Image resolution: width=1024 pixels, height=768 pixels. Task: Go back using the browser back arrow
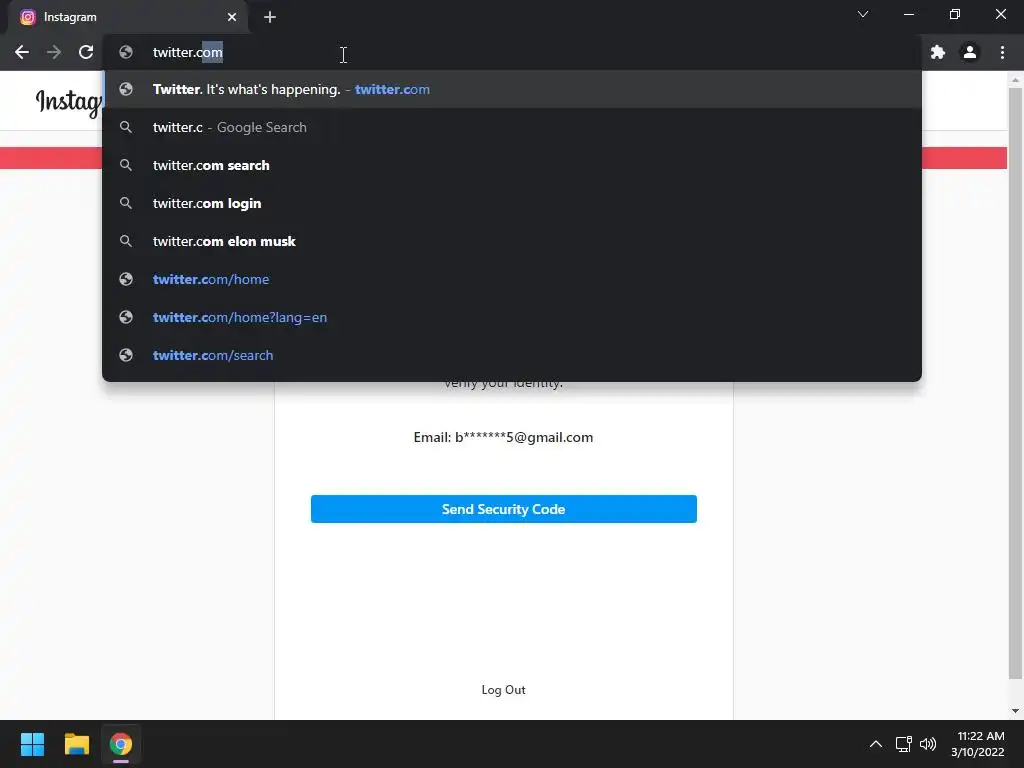pyautogui.click(x=22, y=52)
